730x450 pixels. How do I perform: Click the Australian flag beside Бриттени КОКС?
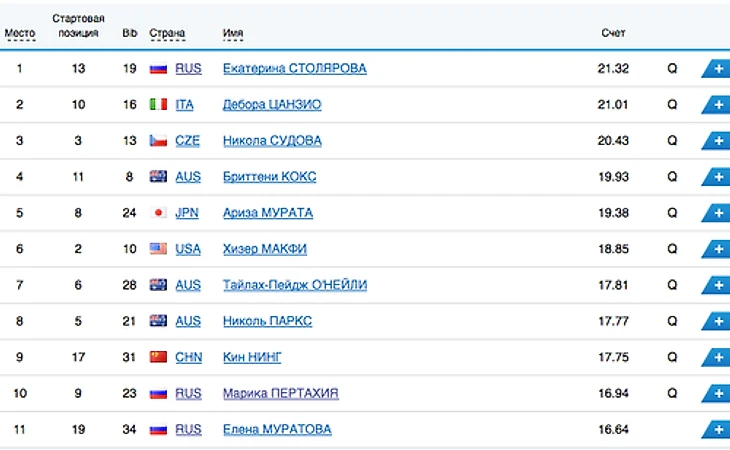[158, 177]
